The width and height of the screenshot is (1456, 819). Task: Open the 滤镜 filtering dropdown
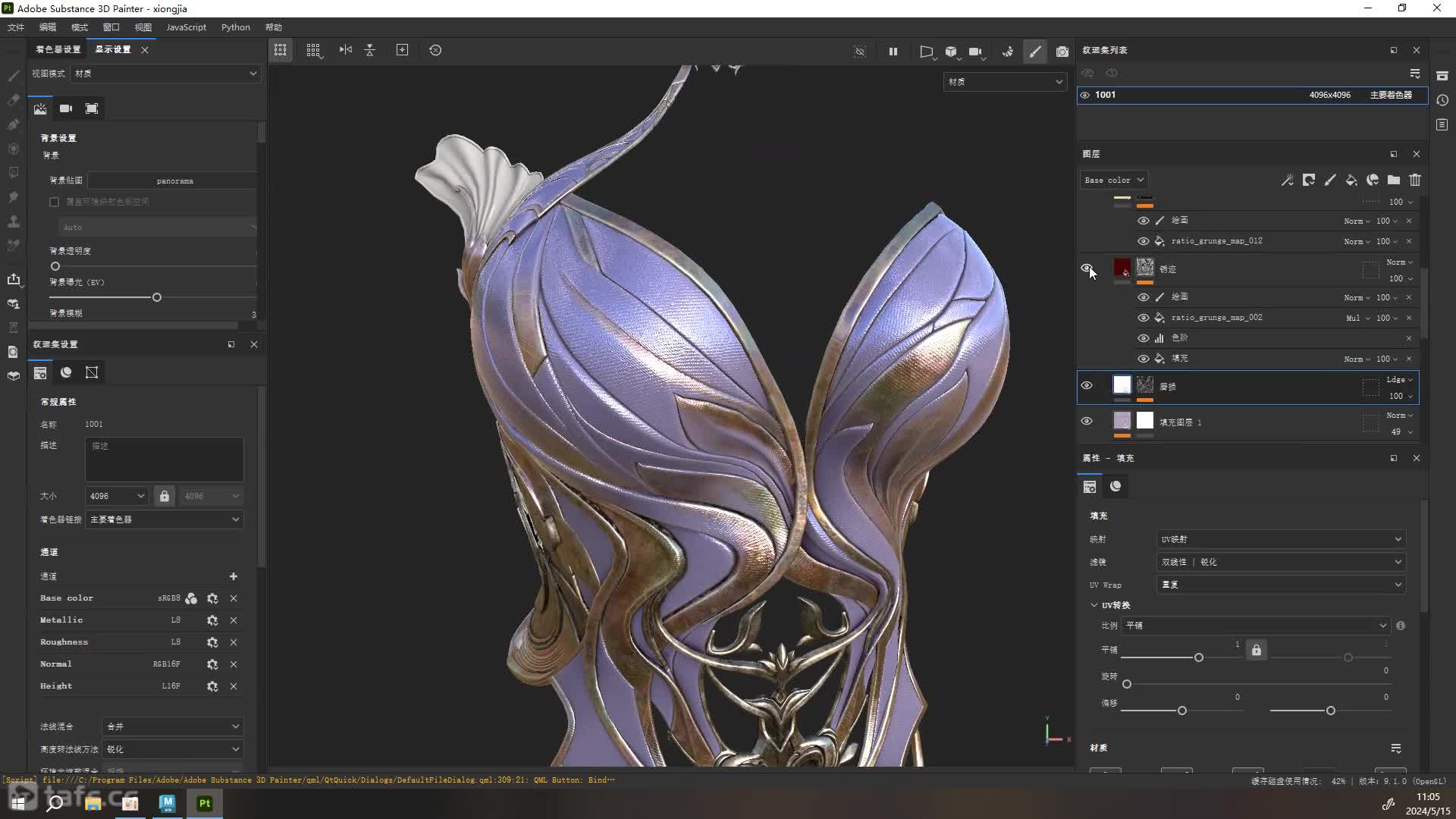pos(1281,562)
